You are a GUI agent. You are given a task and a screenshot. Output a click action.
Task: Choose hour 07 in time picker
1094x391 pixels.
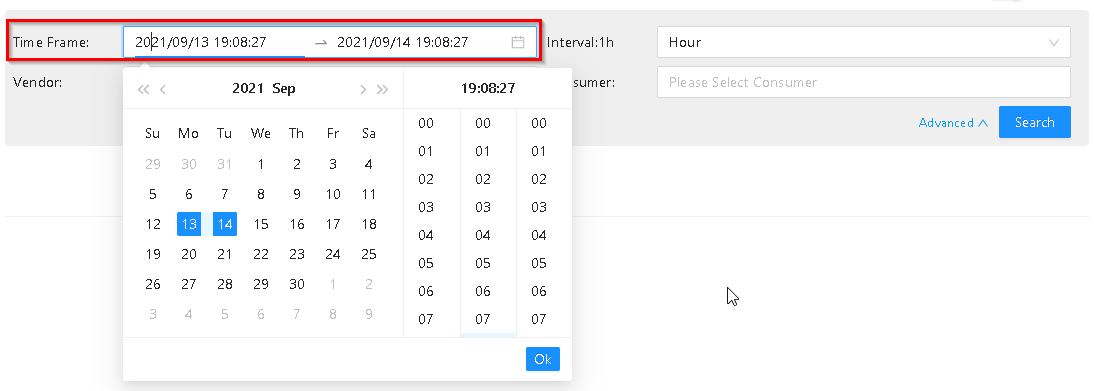(426, 319)
